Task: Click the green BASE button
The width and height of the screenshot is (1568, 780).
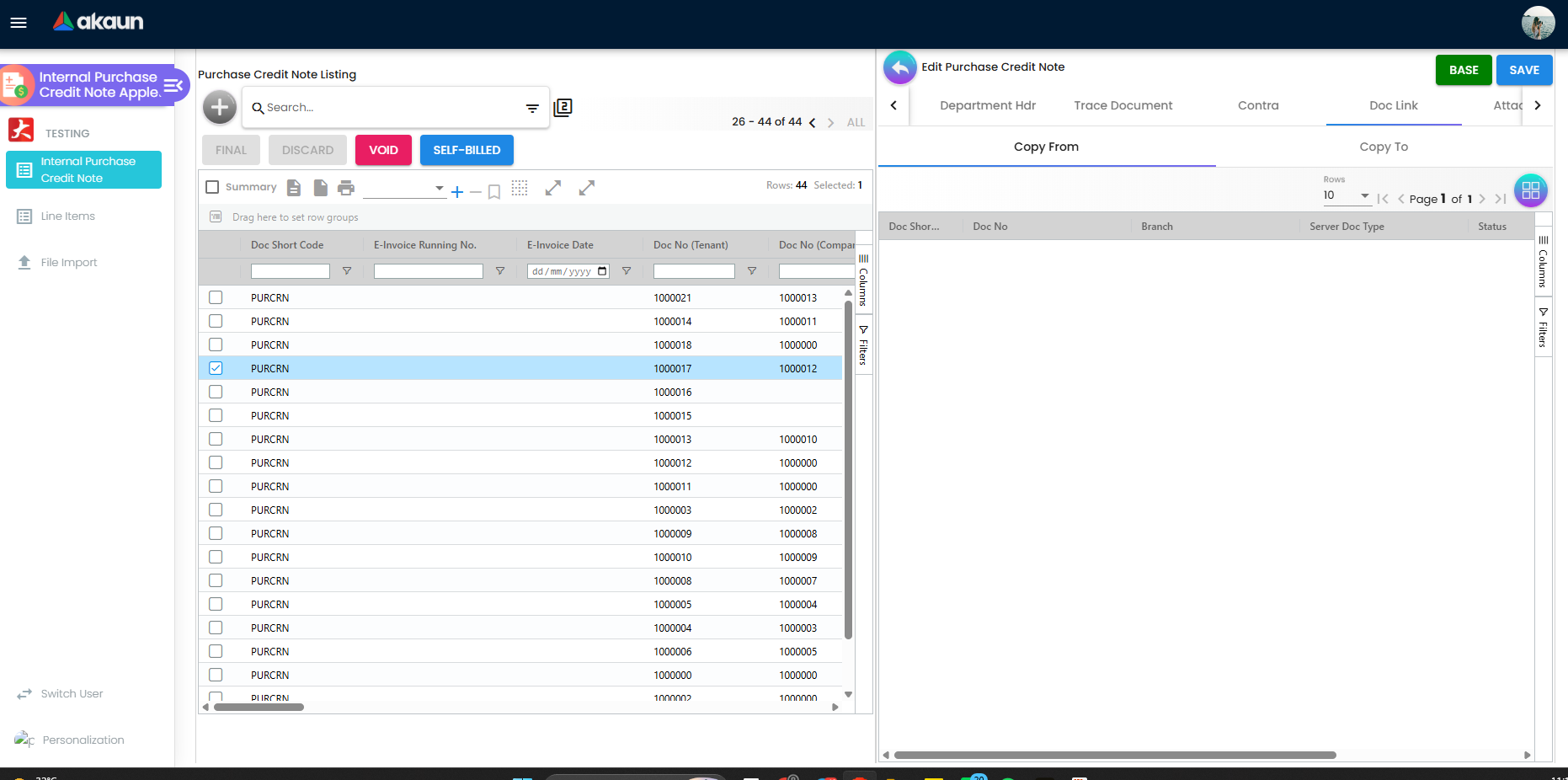Action: click(x=1464, y=70)
